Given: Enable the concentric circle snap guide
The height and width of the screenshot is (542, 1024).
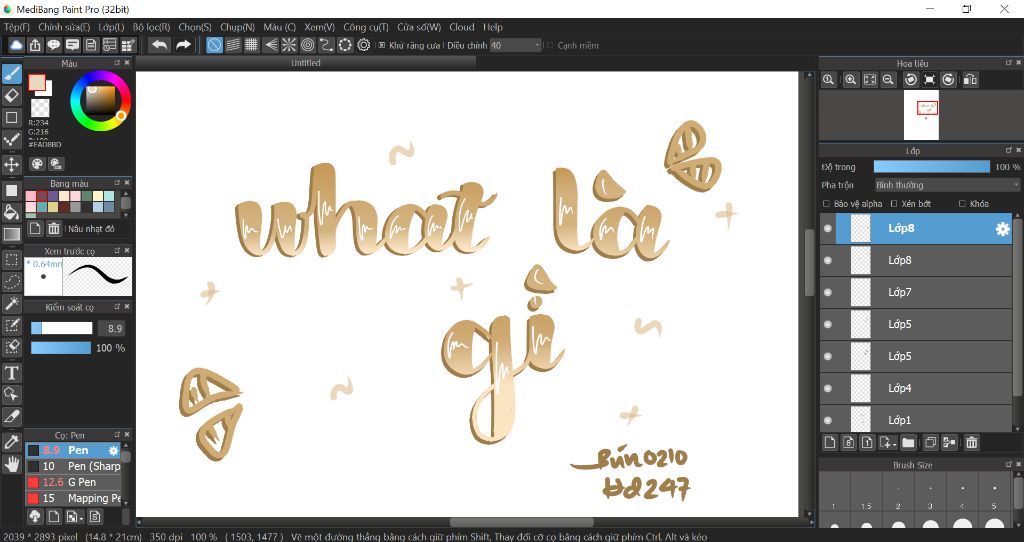Looking at the screenshot, I should [308, 44].
